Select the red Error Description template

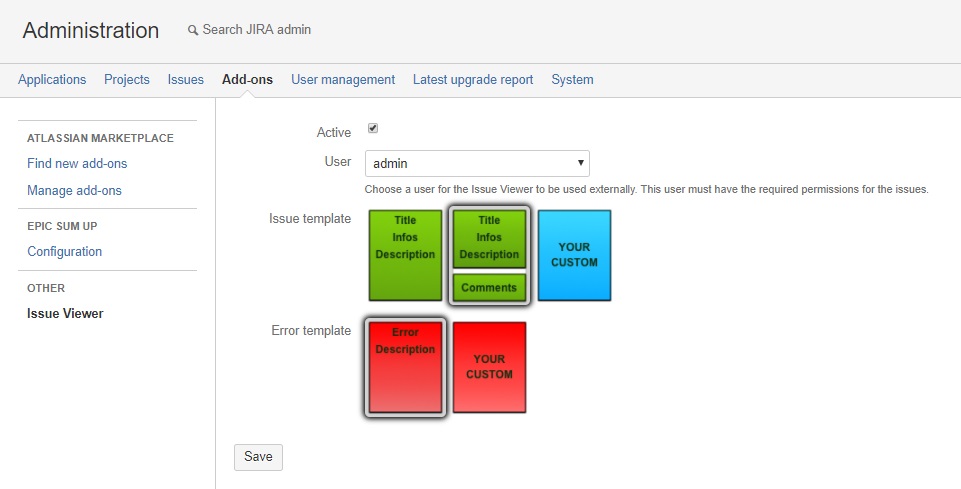(x=405, y=367)
